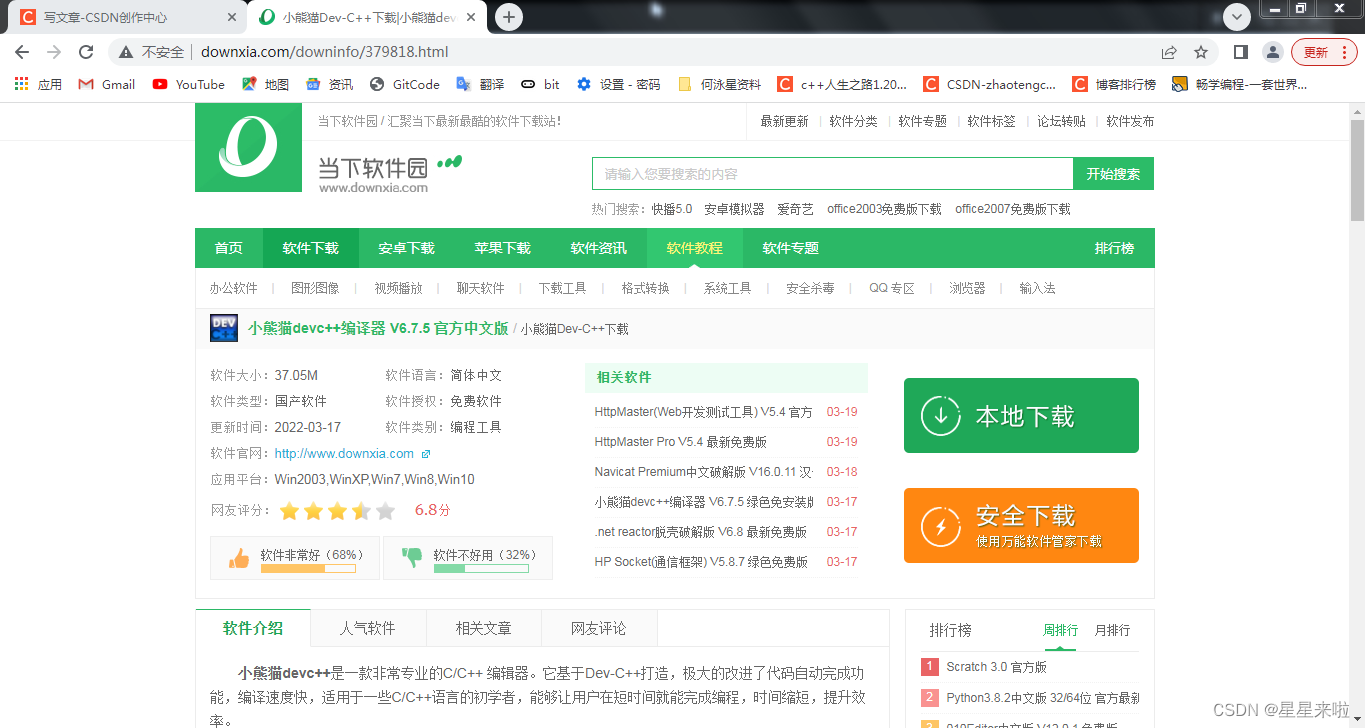Toggle the browser side panel

[1240, 51]
